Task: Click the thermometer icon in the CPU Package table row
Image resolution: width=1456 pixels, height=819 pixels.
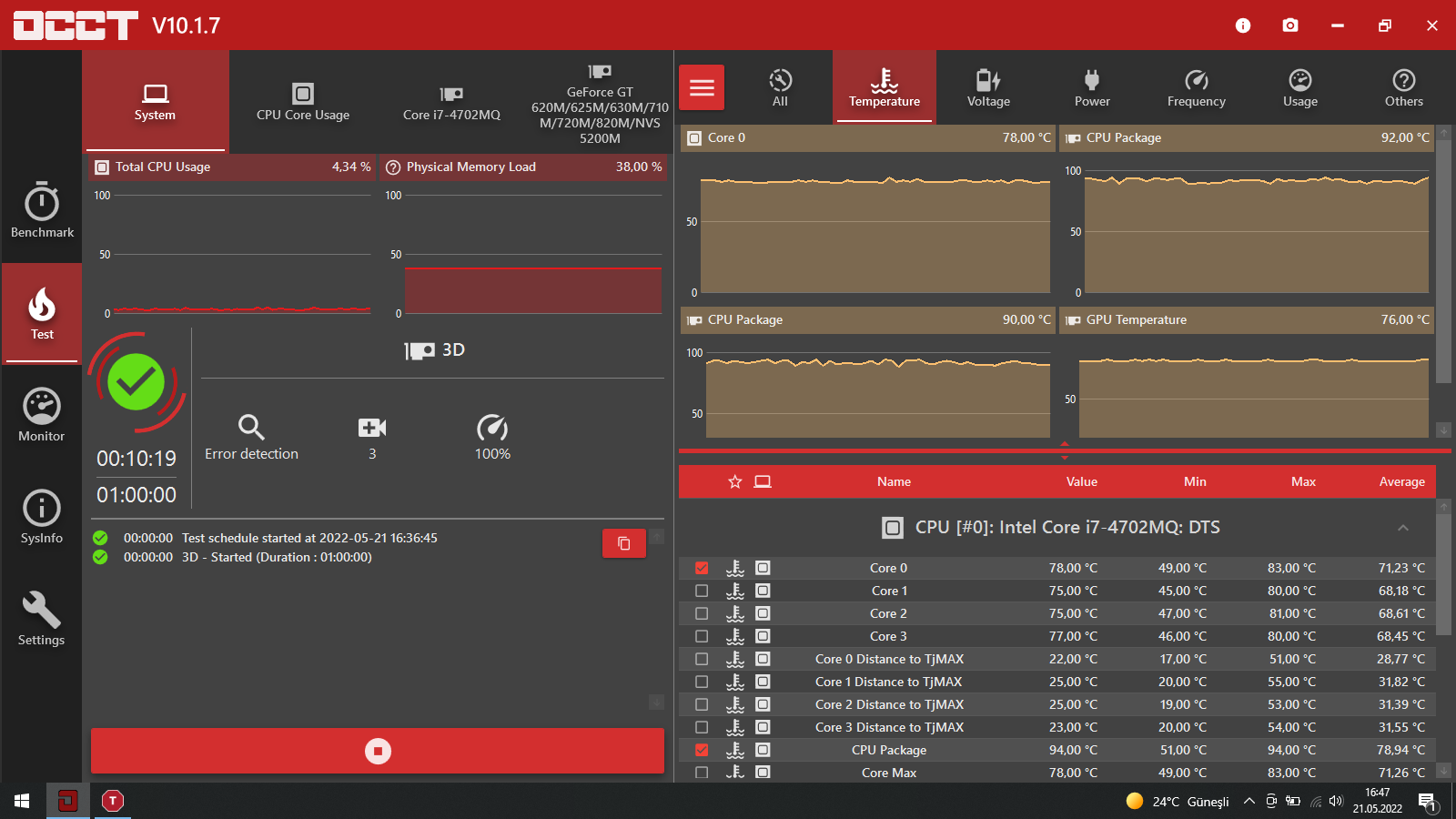Action: pos(735,750)
